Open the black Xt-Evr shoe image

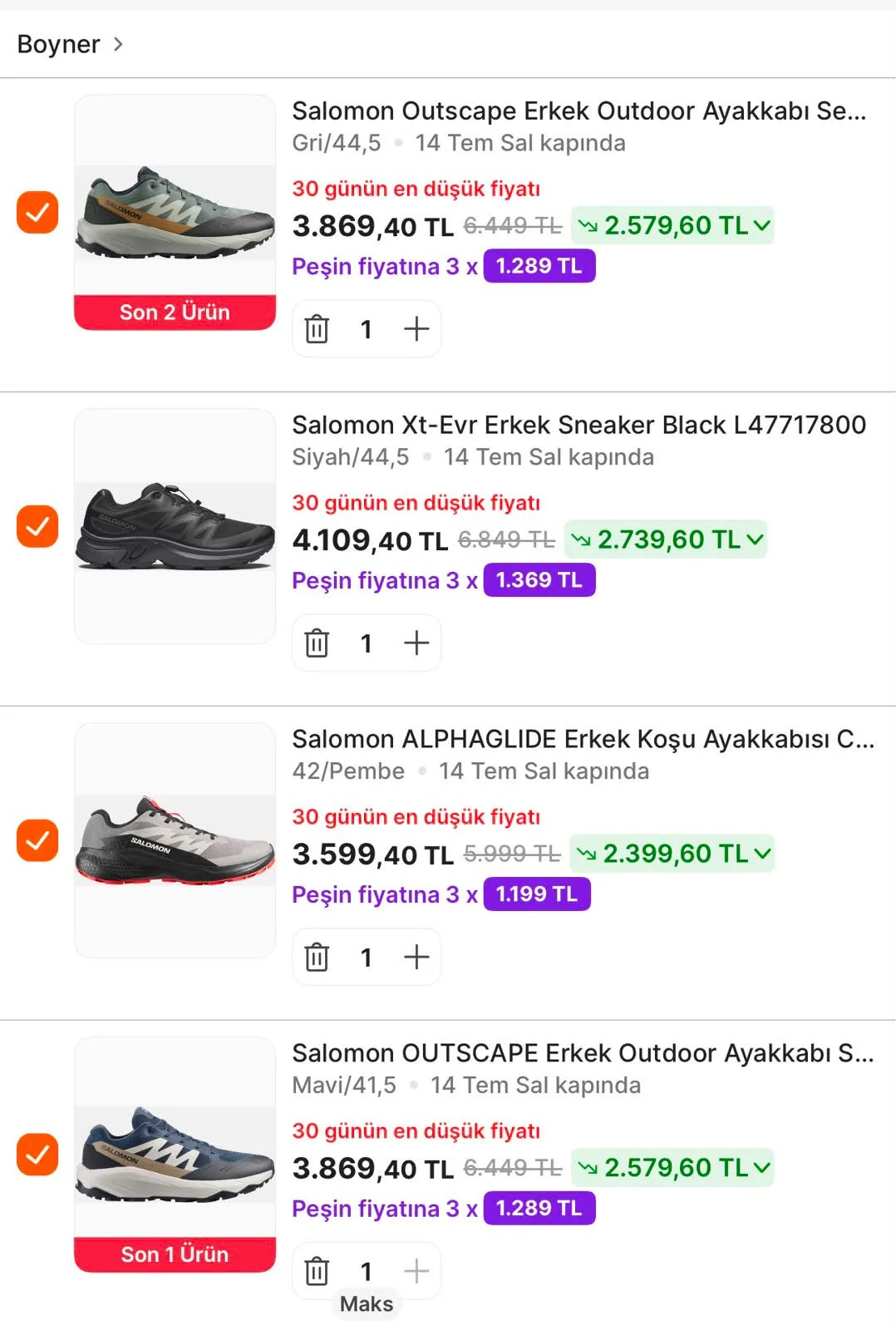[x=175, y=526]
